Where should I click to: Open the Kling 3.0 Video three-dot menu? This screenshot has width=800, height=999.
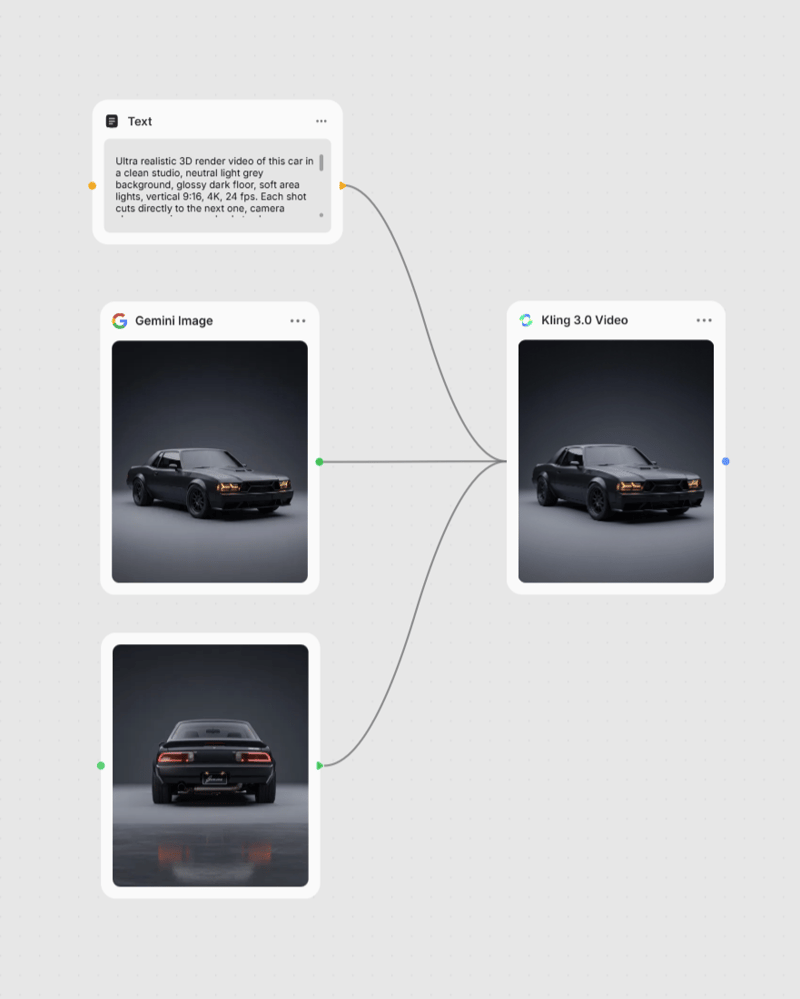pyautogui.click(x=704, y=320)
